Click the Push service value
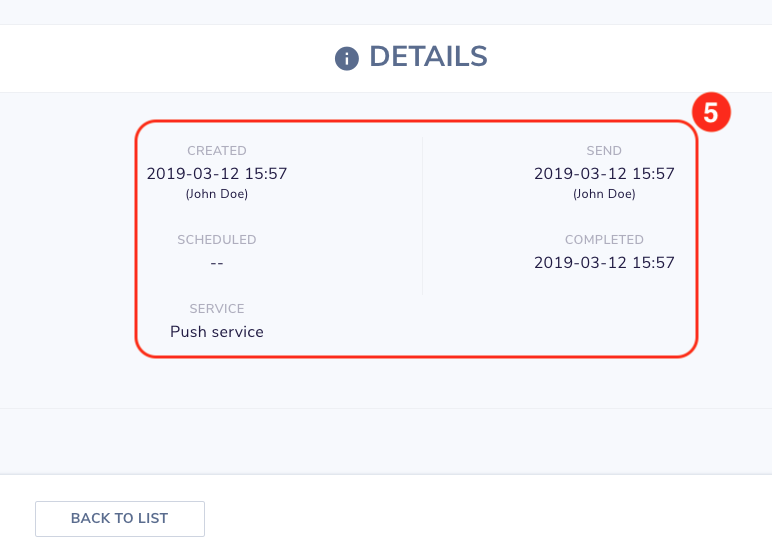Screen dimensions: 772x550 pyautogui.click(x=217, y=332)
